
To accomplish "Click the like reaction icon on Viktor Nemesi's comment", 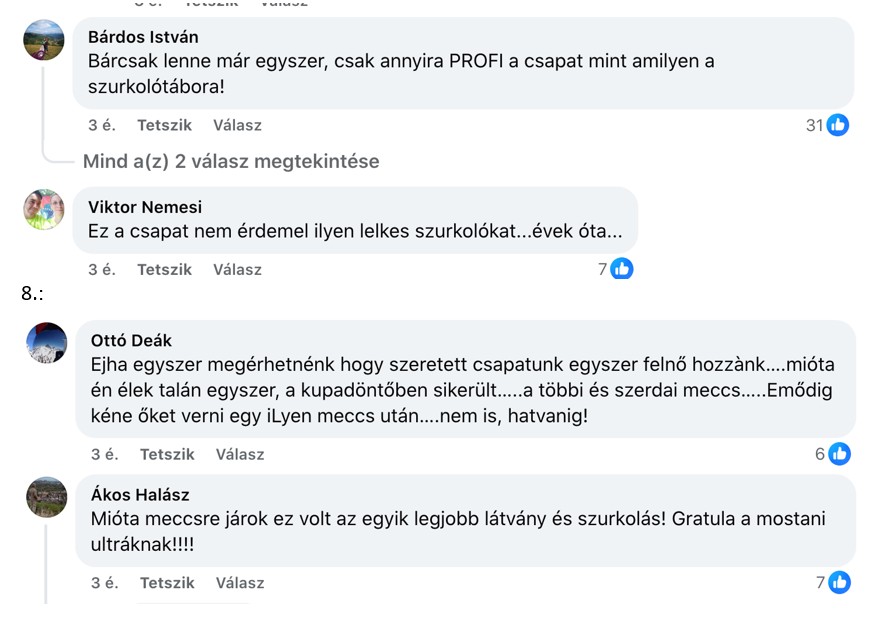I will pyautogui.click(x=622, y=269).
